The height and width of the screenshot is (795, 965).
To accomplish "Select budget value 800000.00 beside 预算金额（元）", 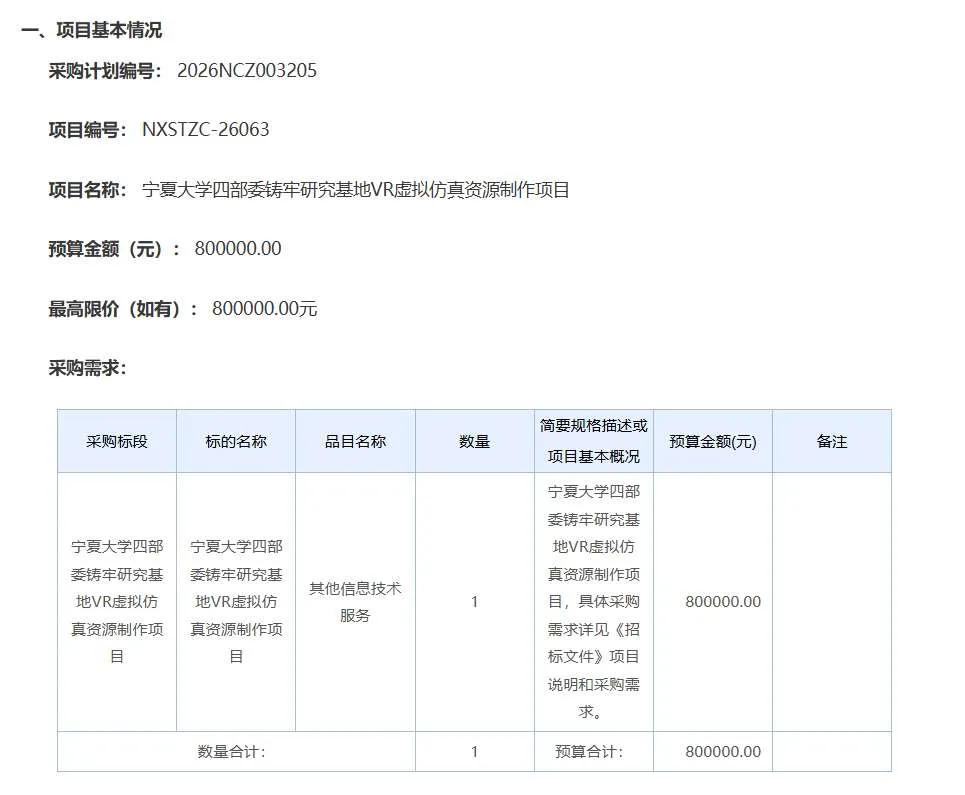I will pyautogui.click(x=238, y=249).
